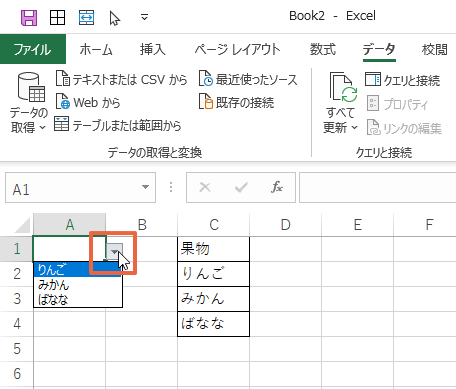The height and width of the screenshot is (389, 456).
Task: Choose ばなな from the dropdown list
Action: coord(78,299)
